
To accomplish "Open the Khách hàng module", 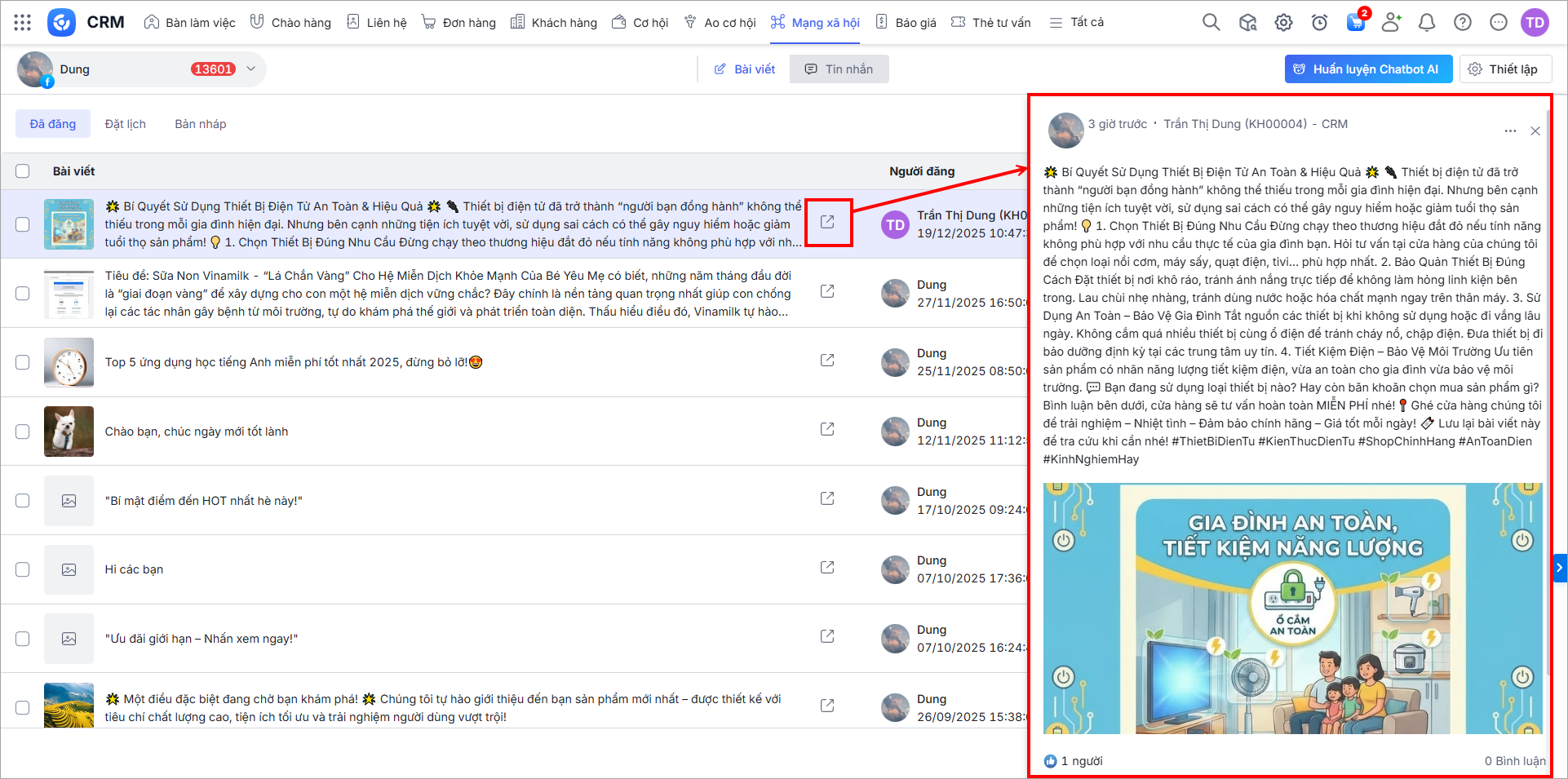I will [553, 22].
